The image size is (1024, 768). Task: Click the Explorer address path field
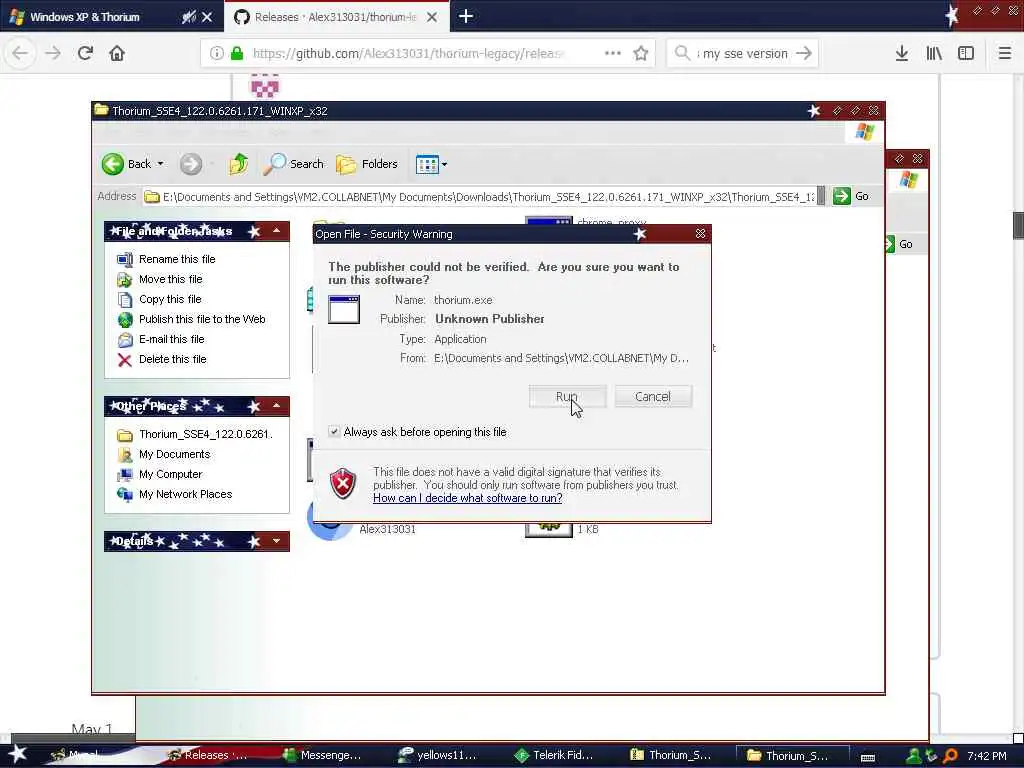[479, 197]
